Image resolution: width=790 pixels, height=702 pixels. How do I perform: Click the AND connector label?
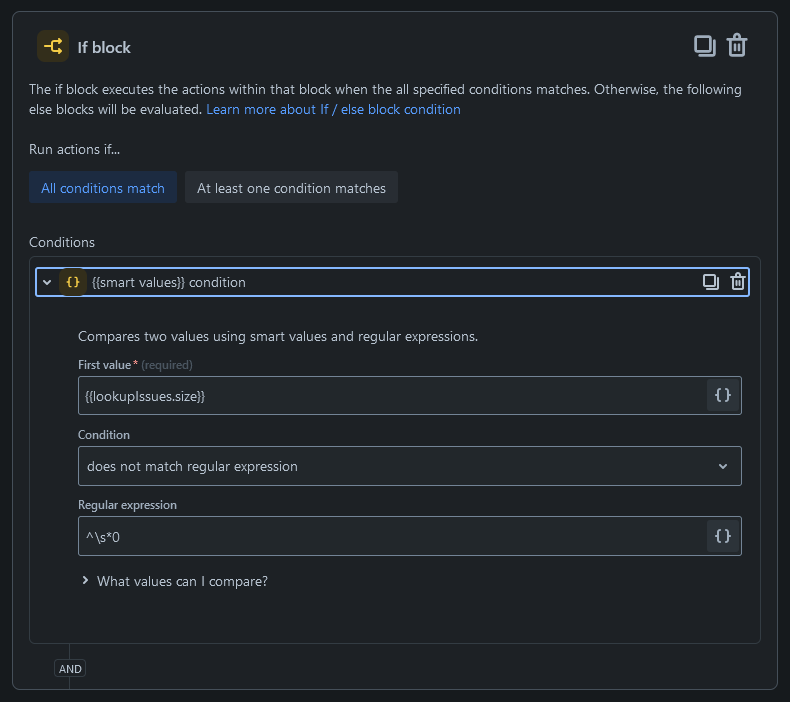click(x=70, y=669)
